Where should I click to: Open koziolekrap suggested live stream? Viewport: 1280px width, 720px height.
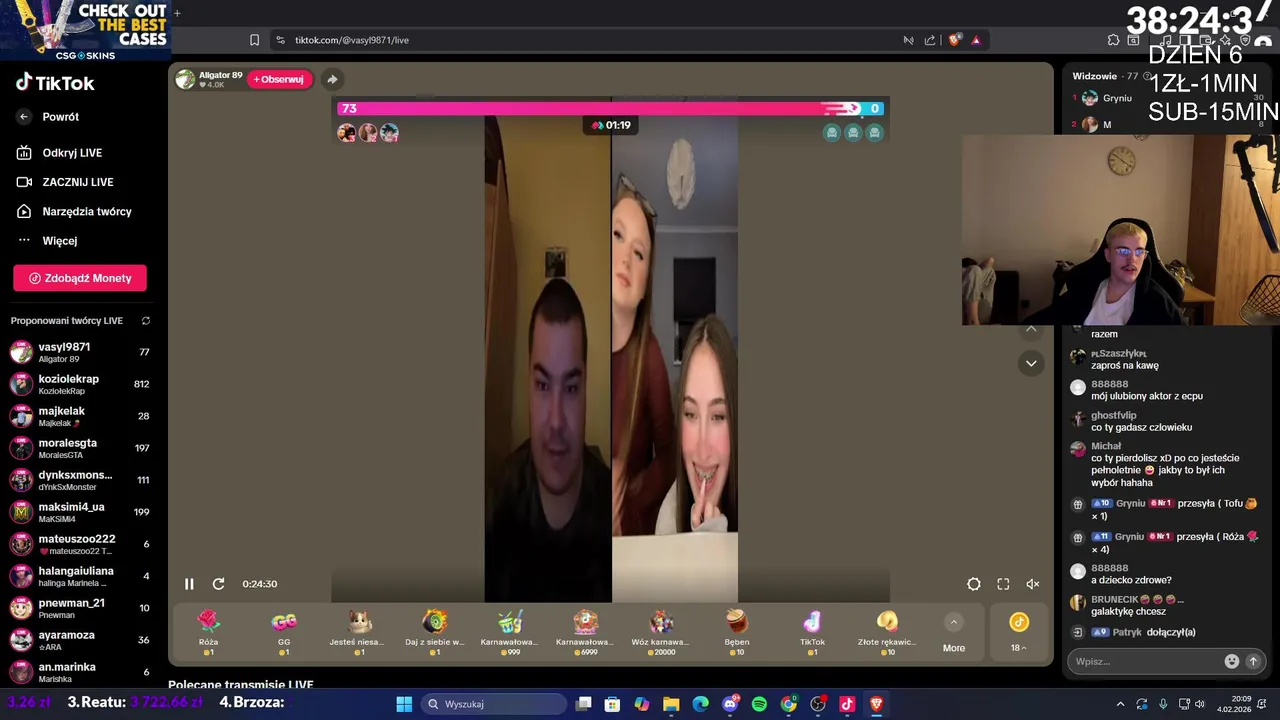(80, 384)
